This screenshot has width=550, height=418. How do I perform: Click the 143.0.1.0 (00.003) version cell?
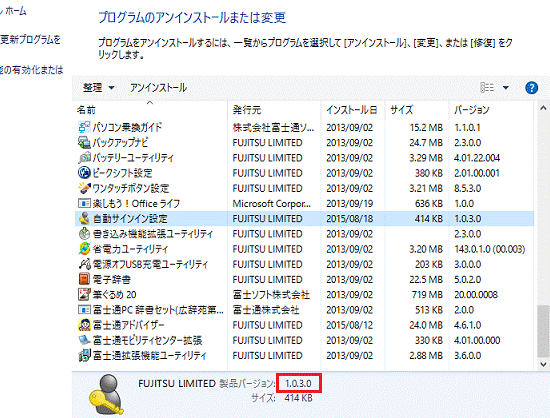[x=490, y=249]
